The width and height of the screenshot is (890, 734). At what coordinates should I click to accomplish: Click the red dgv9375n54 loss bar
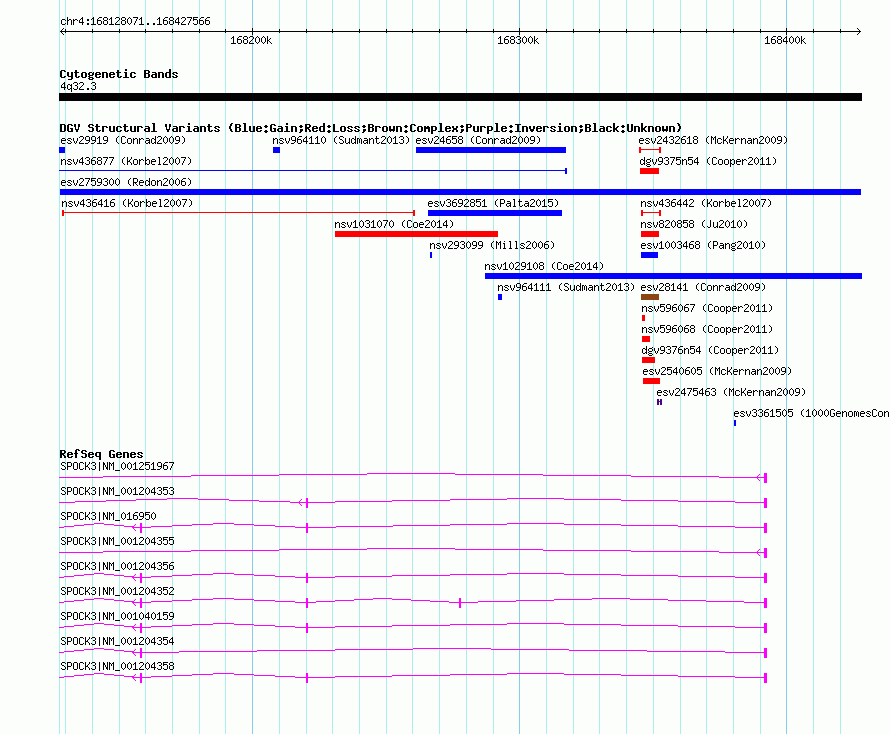(649, 171)
